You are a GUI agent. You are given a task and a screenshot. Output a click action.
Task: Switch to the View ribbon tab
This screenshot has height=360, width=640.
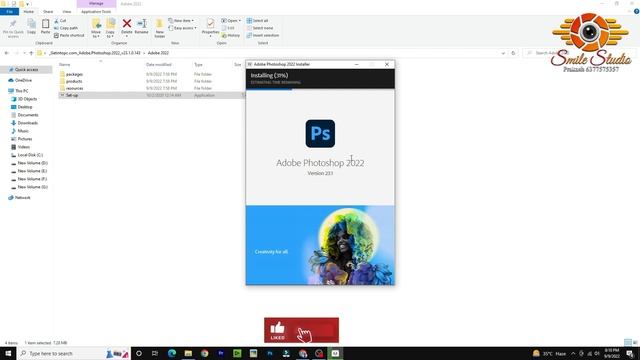click(67, 11)
